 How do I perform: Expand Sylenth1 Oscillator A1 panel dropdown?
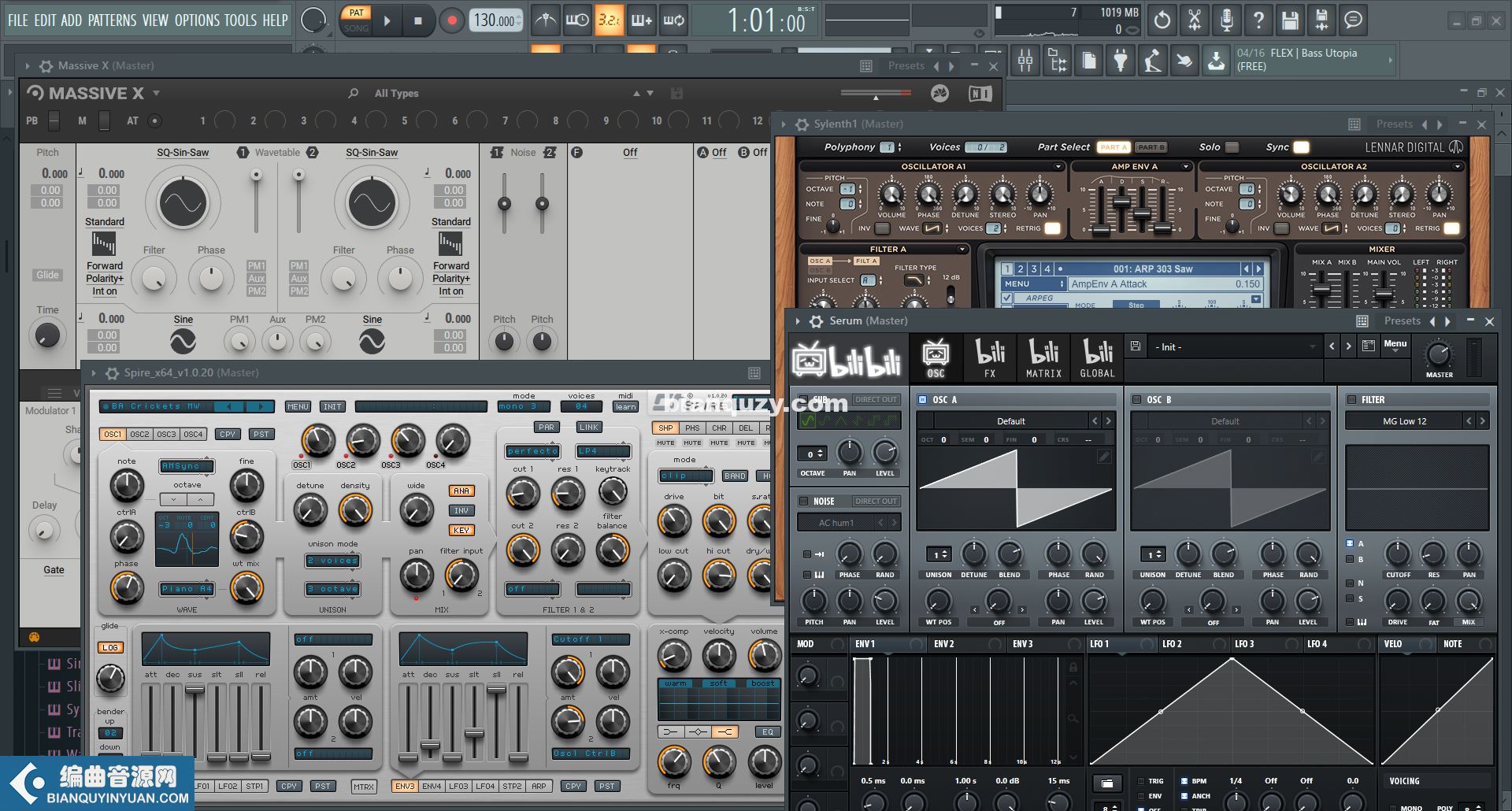coord(1058,167)
